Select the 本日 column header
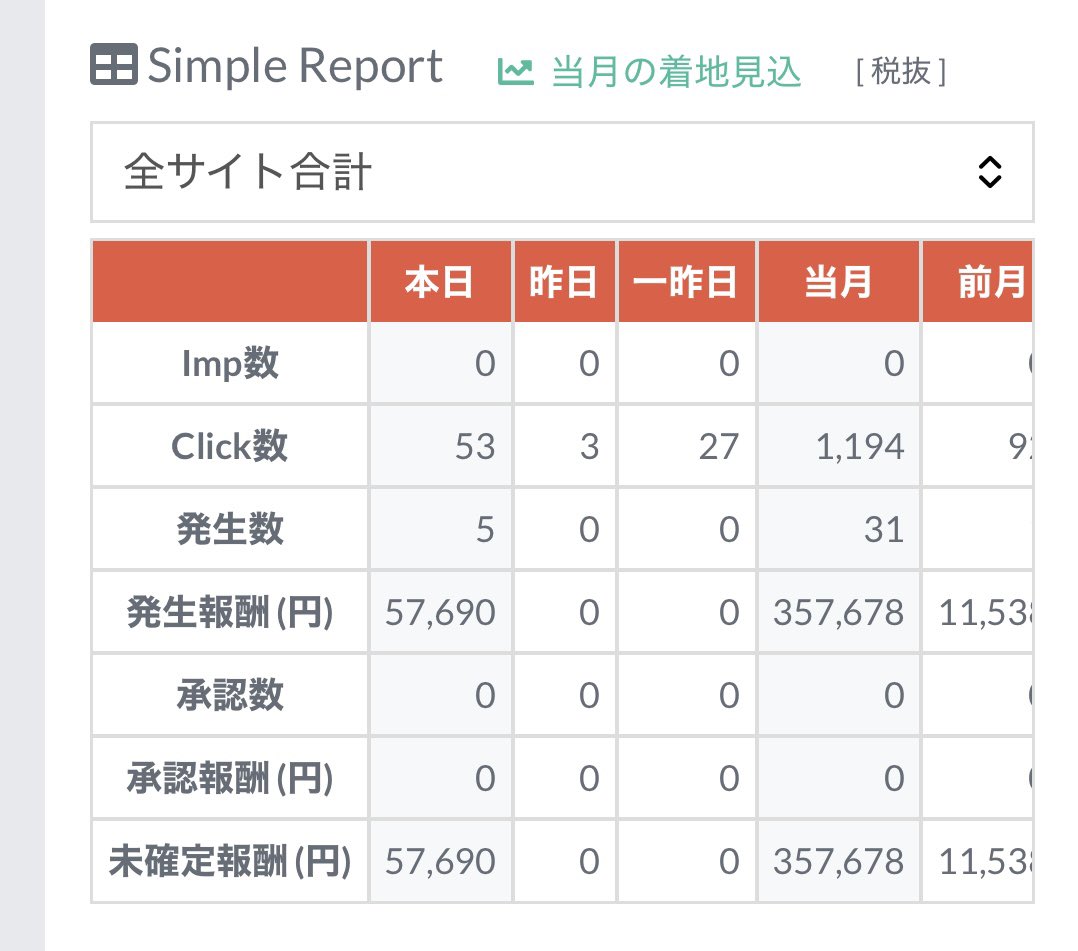This screenshot has height=951, width=1078. [440, 282]
